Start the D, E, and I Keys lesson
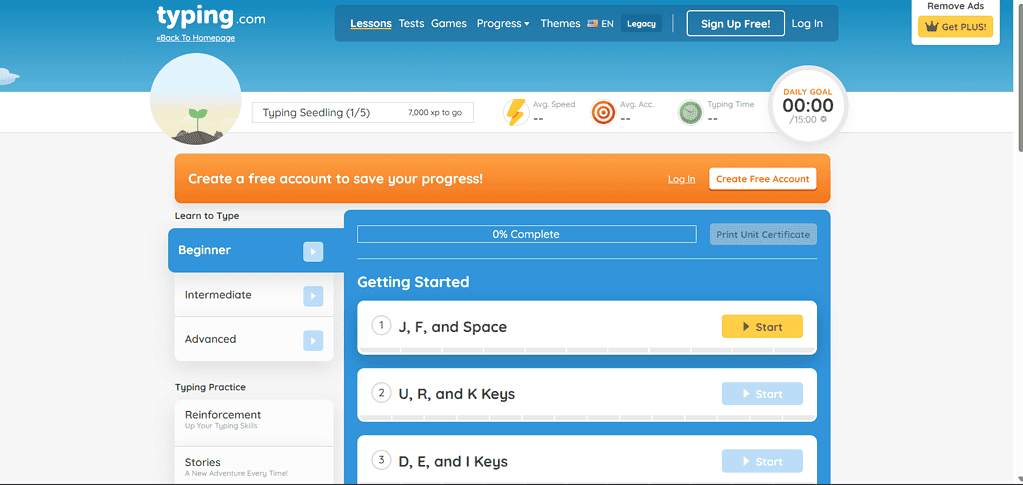This screenshot has height=485, width=1023. pos(762,461)
